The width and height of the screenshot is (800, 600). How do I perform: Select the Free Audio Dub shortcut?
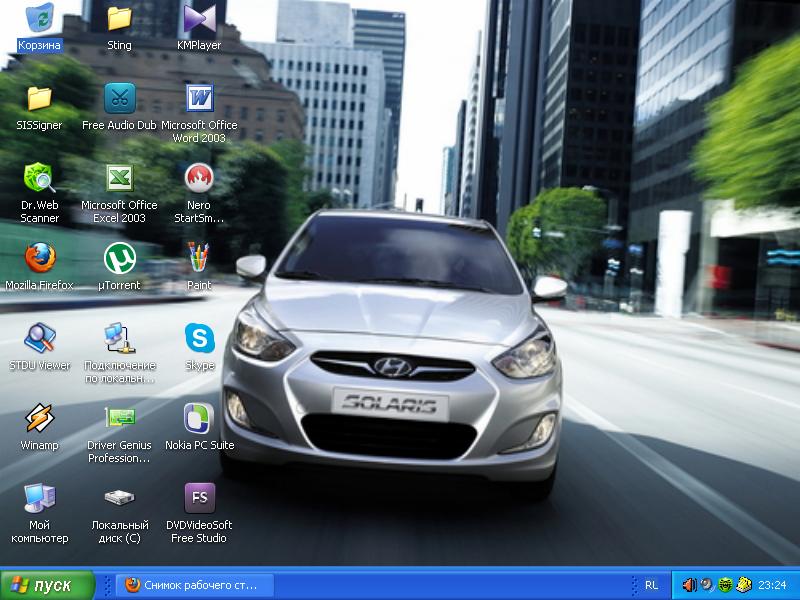click(119, 99)
